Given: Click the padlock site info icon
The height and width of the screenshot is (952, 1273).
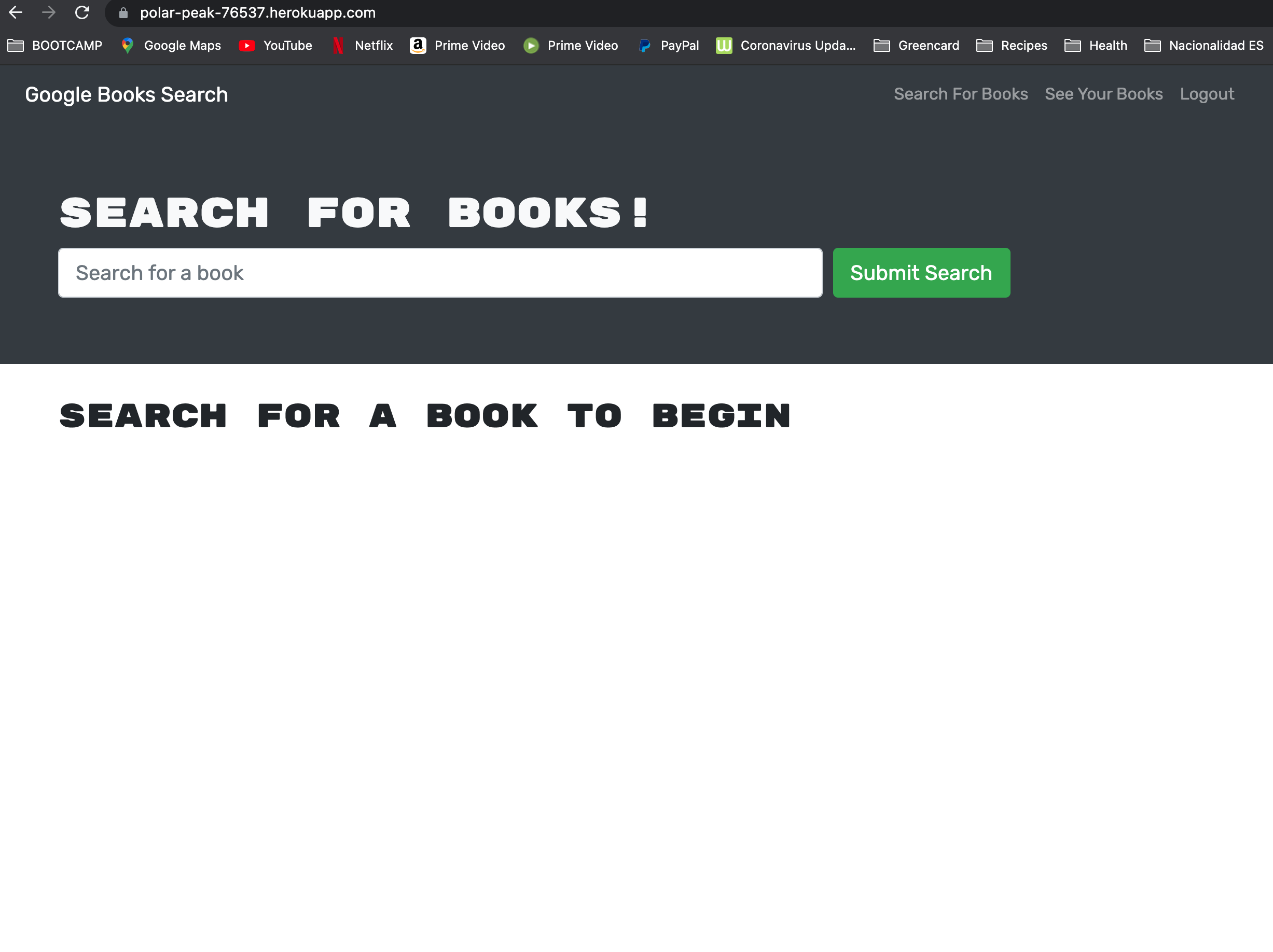Looking at the screenshot, I should 123,13.
